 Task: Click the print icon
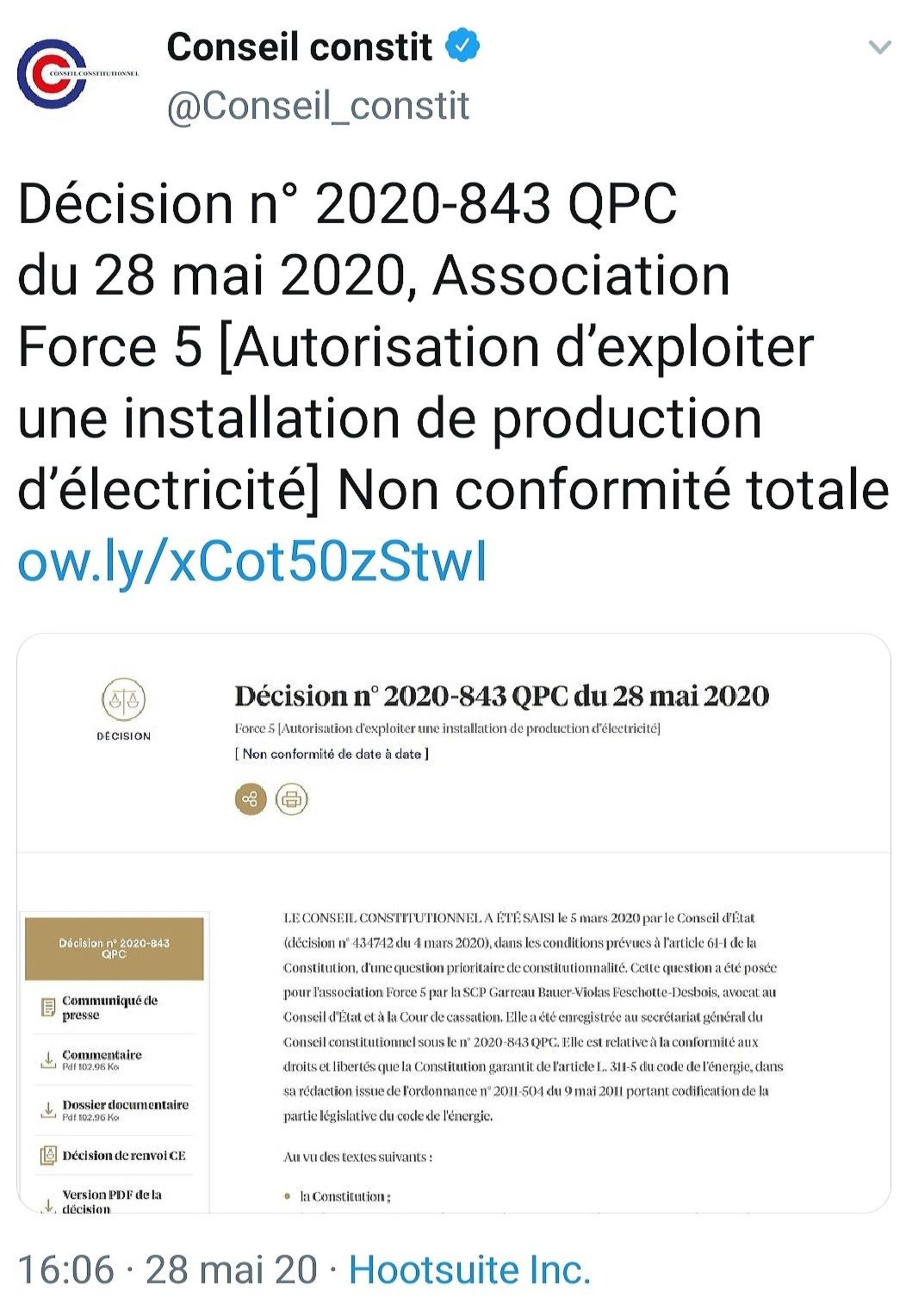tap(292, 799)
